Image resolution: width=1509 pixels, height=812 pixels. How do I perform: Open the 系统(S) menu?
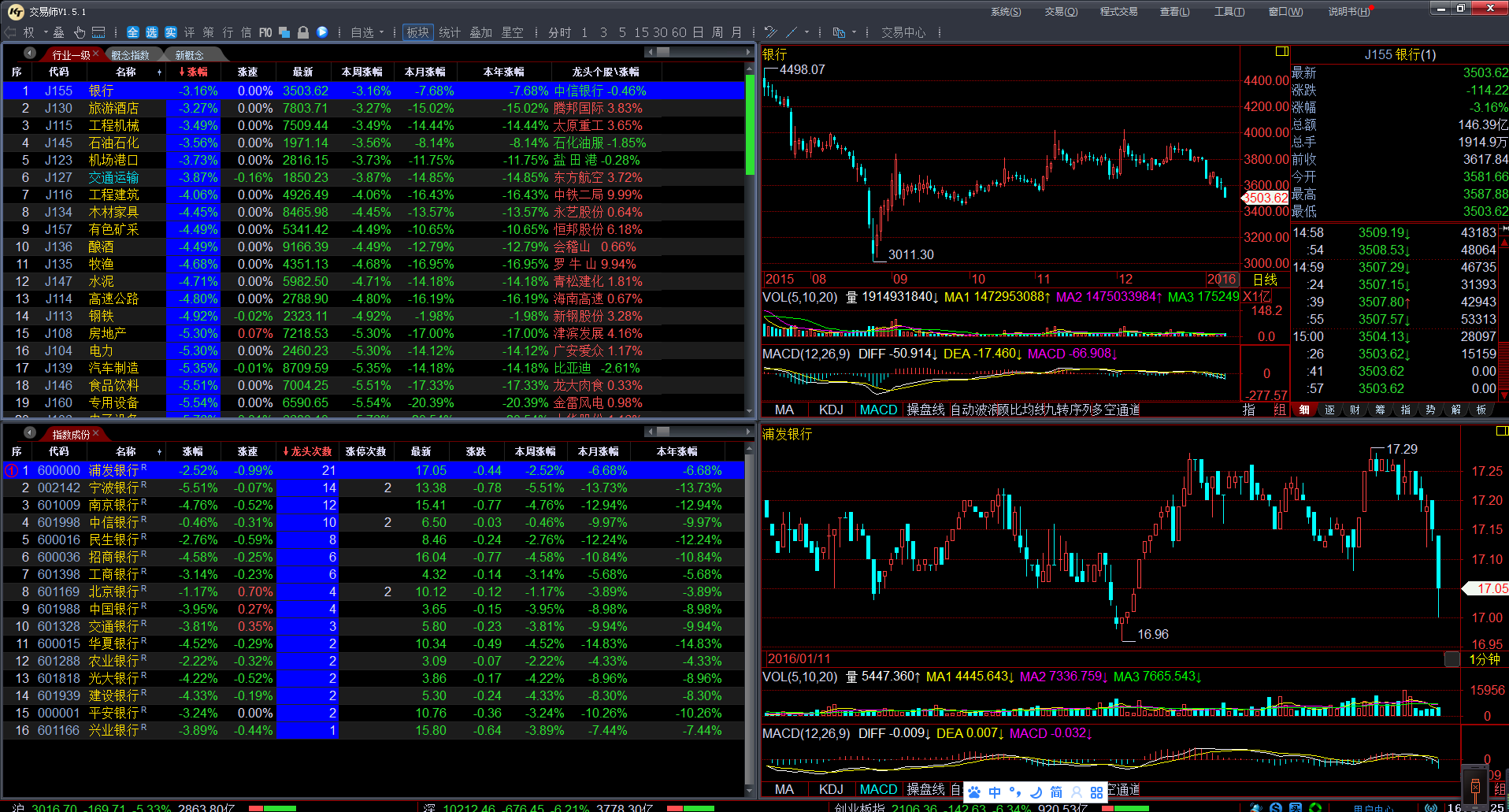pyautogui.click(x=1005, y=12)
